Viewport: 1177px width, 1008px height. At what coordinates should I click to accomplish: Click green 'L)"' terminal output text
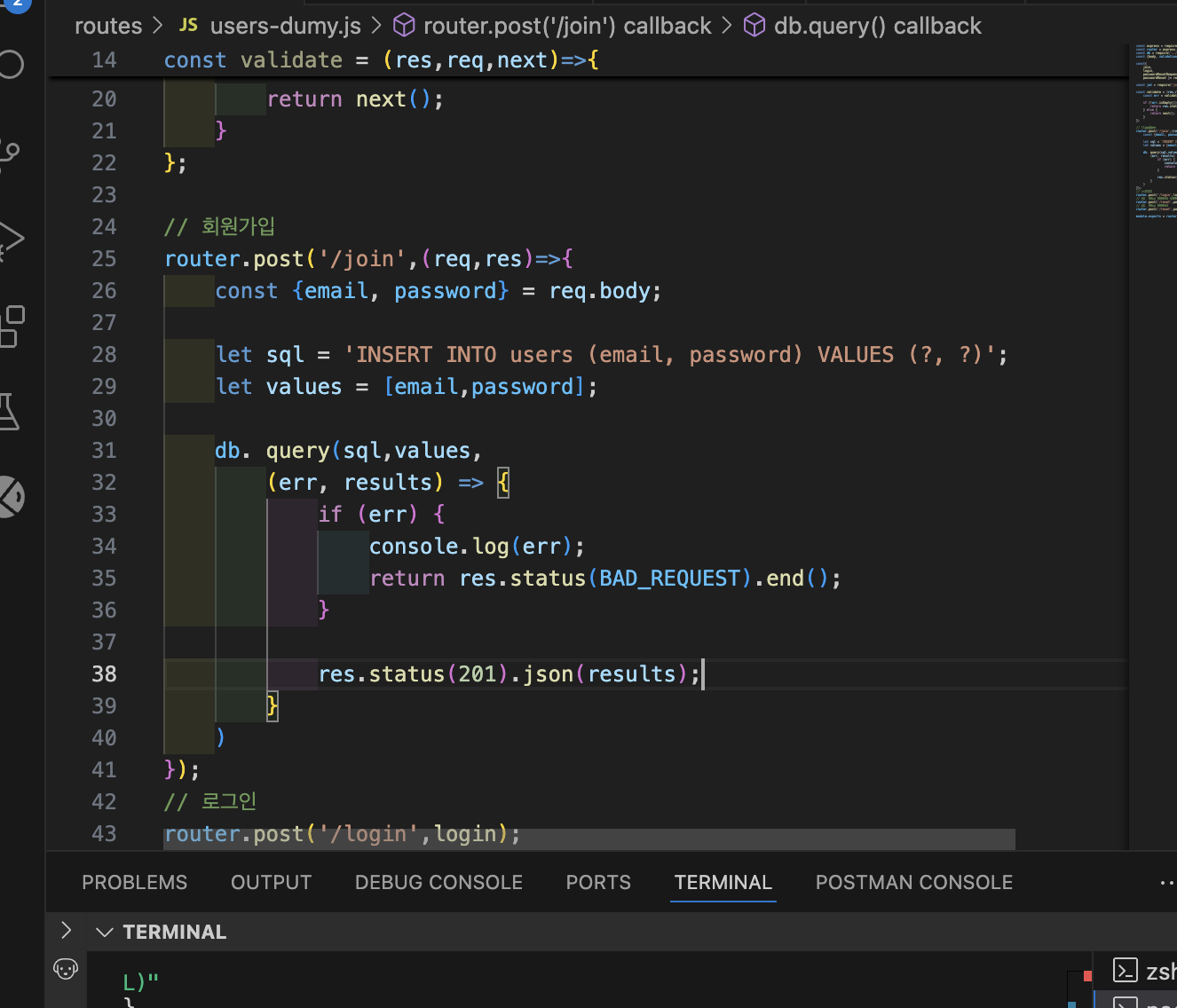tap(140, 981)
